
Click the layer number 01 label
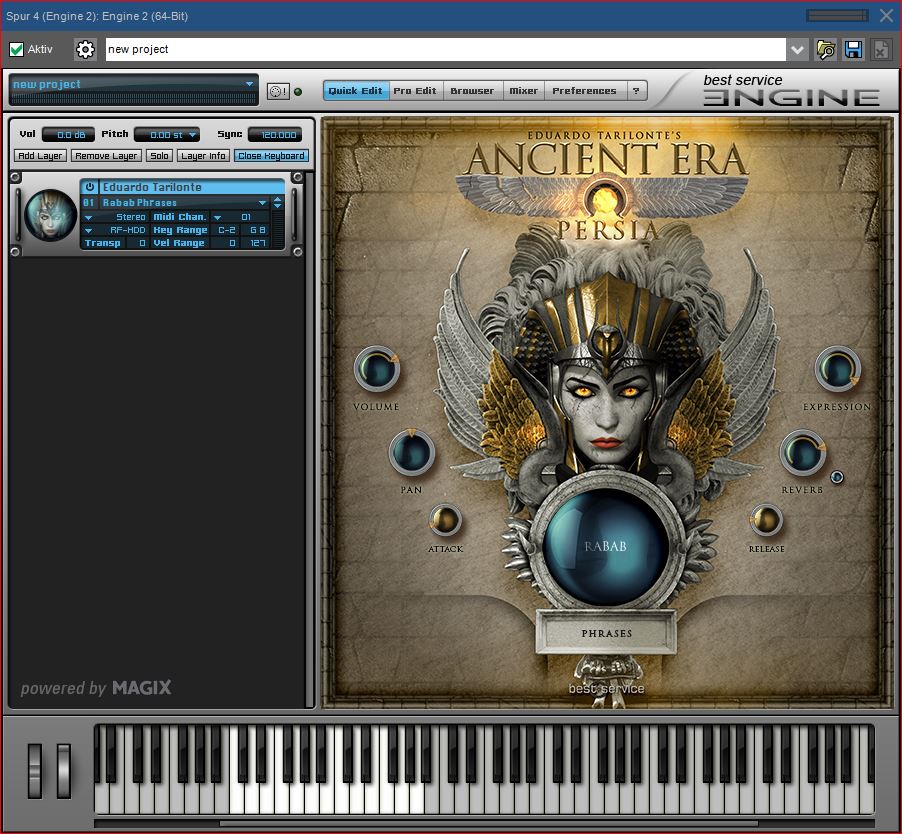pyautogui.click(x=89, y=202)
